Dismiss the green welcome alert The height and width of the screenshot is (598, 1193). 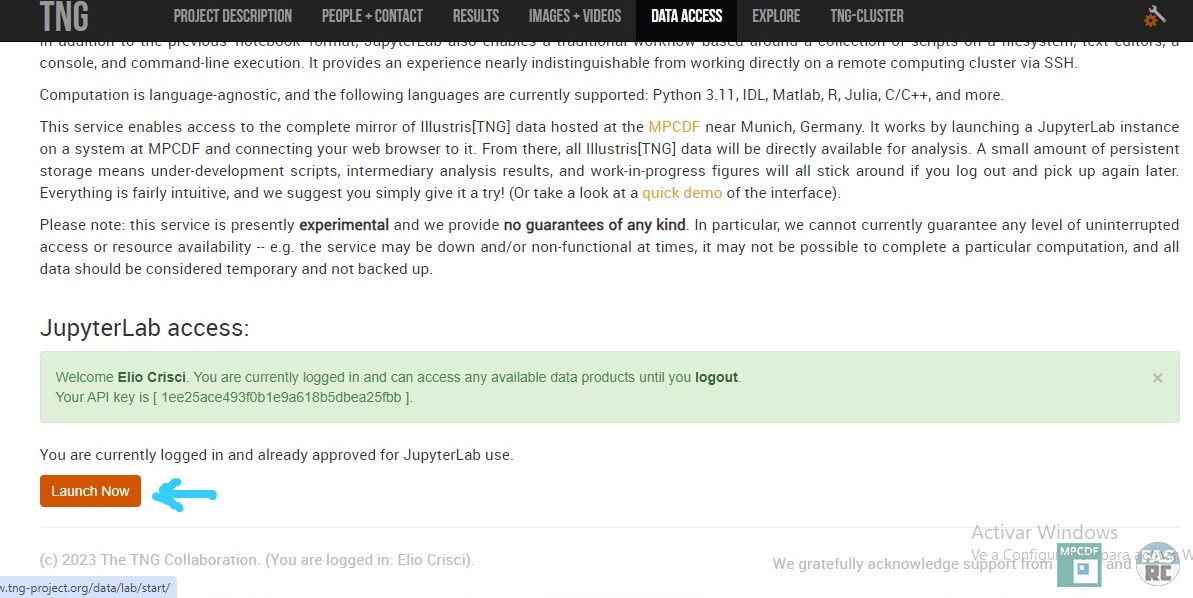click(1157, 377)
